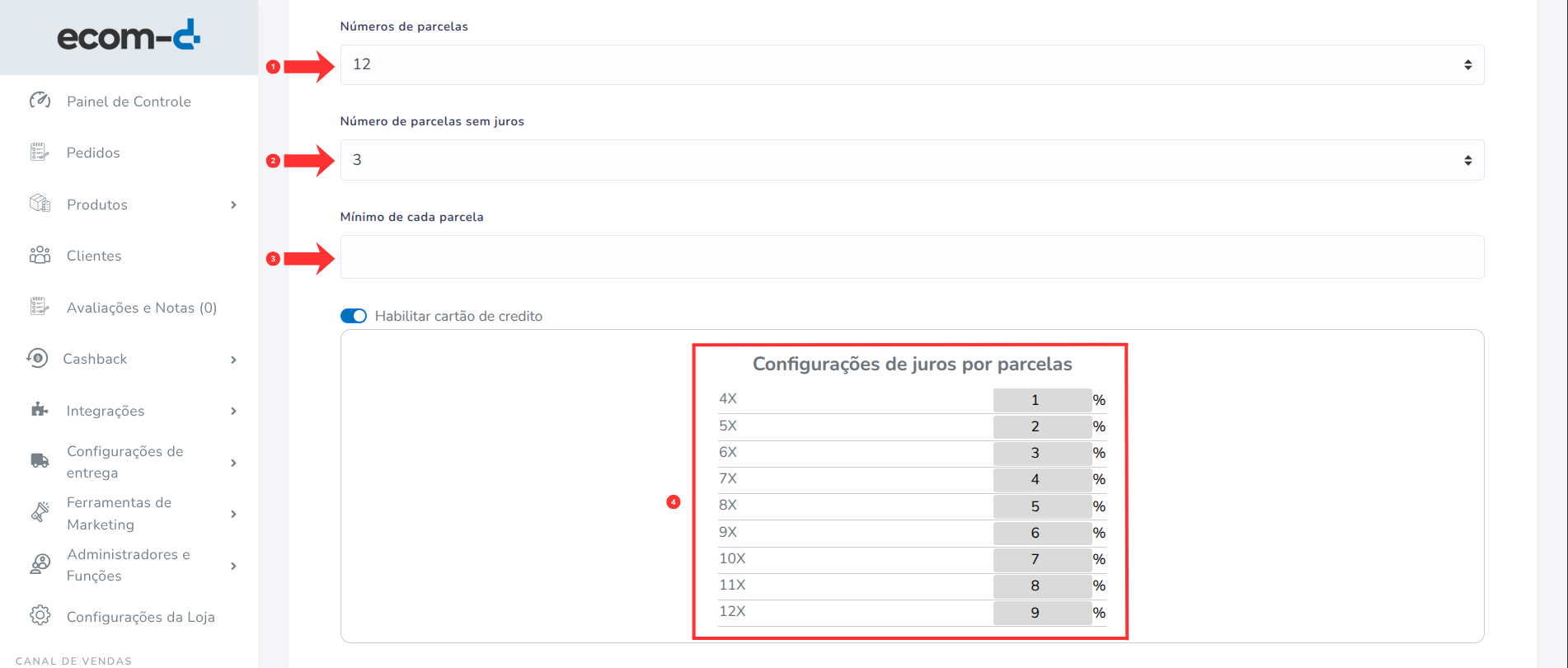Expand the Ferramentas de Marketing submenu
1568x668 pixels.
[x=233, y=514]
